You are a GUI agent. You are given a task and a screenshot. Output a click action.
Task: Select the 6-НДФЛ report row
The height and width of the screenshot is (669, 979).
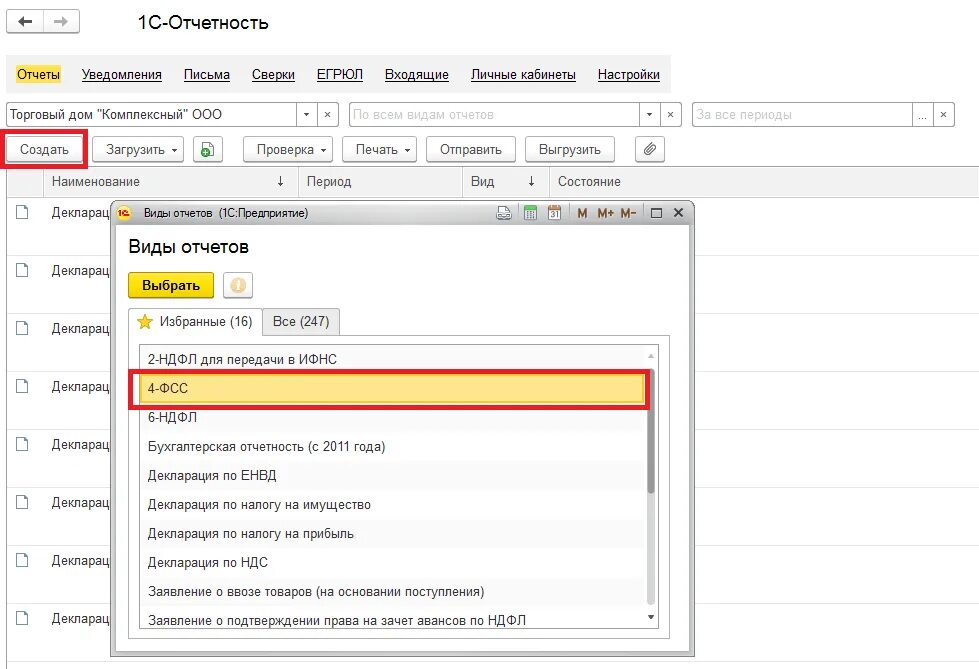392,417
